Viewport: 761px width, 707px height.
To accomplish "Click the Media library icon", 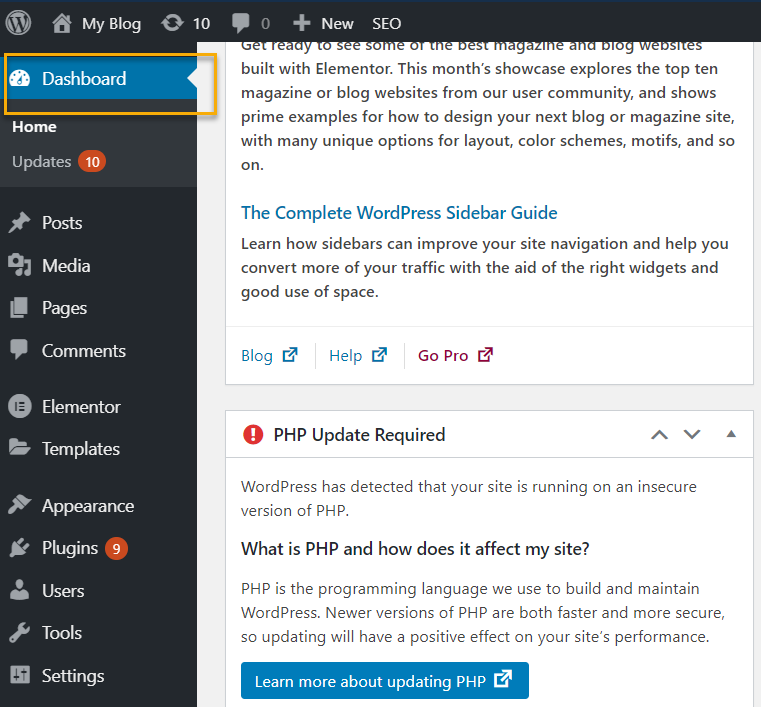I will (19, 265).
